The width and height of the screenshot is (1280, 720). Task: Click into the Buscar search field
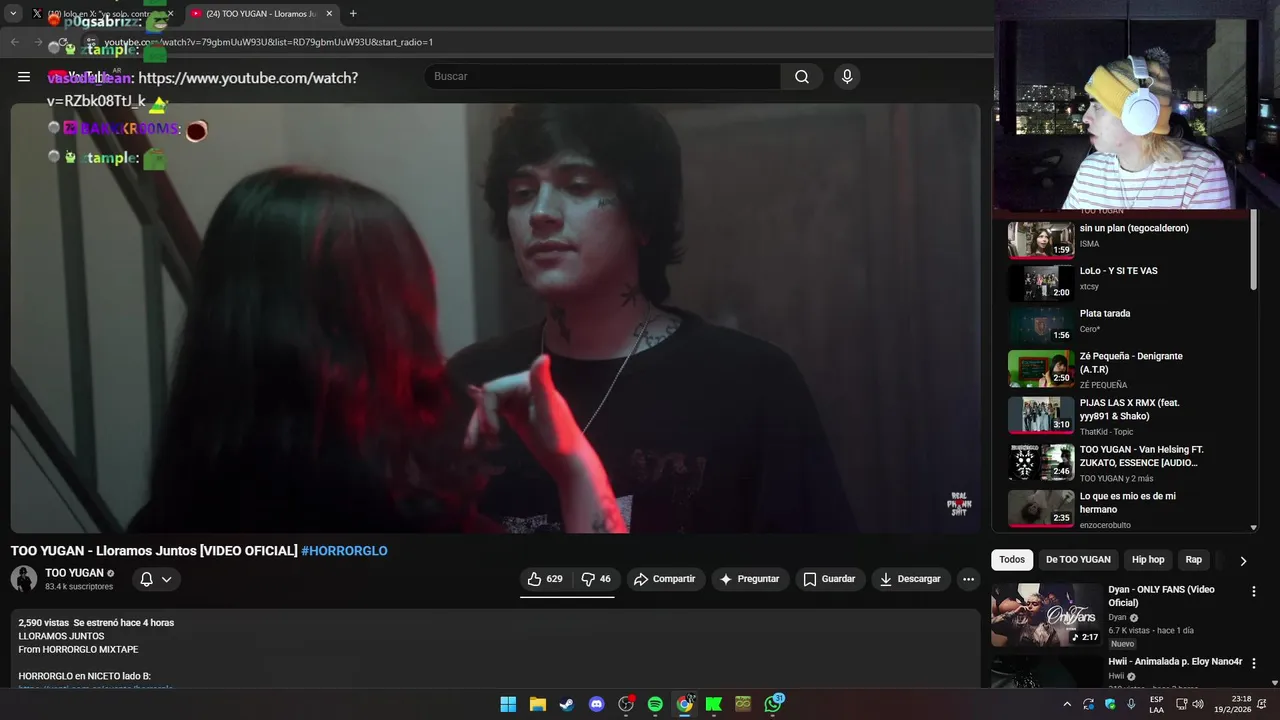[603, 77]
